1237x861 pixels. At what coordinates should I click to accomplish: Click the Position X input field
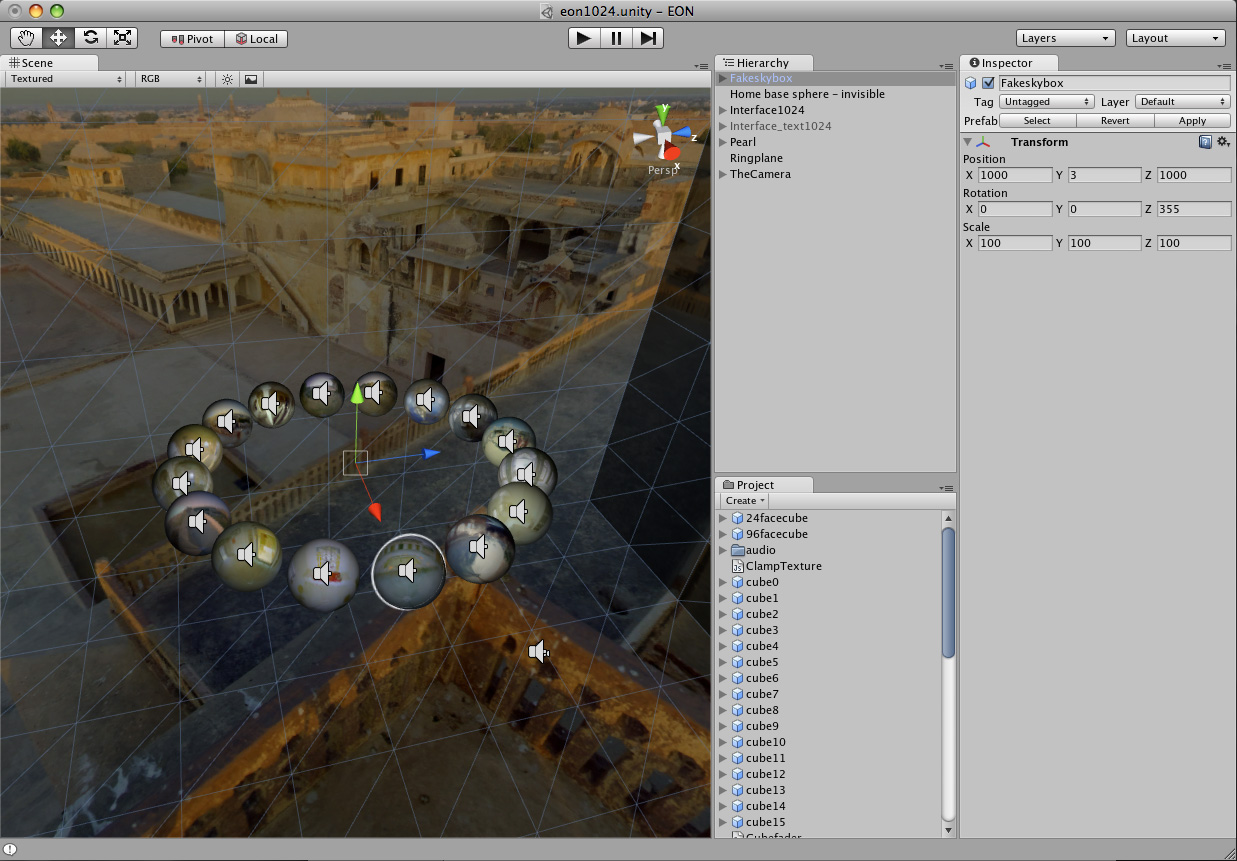tap(1014, 175)
